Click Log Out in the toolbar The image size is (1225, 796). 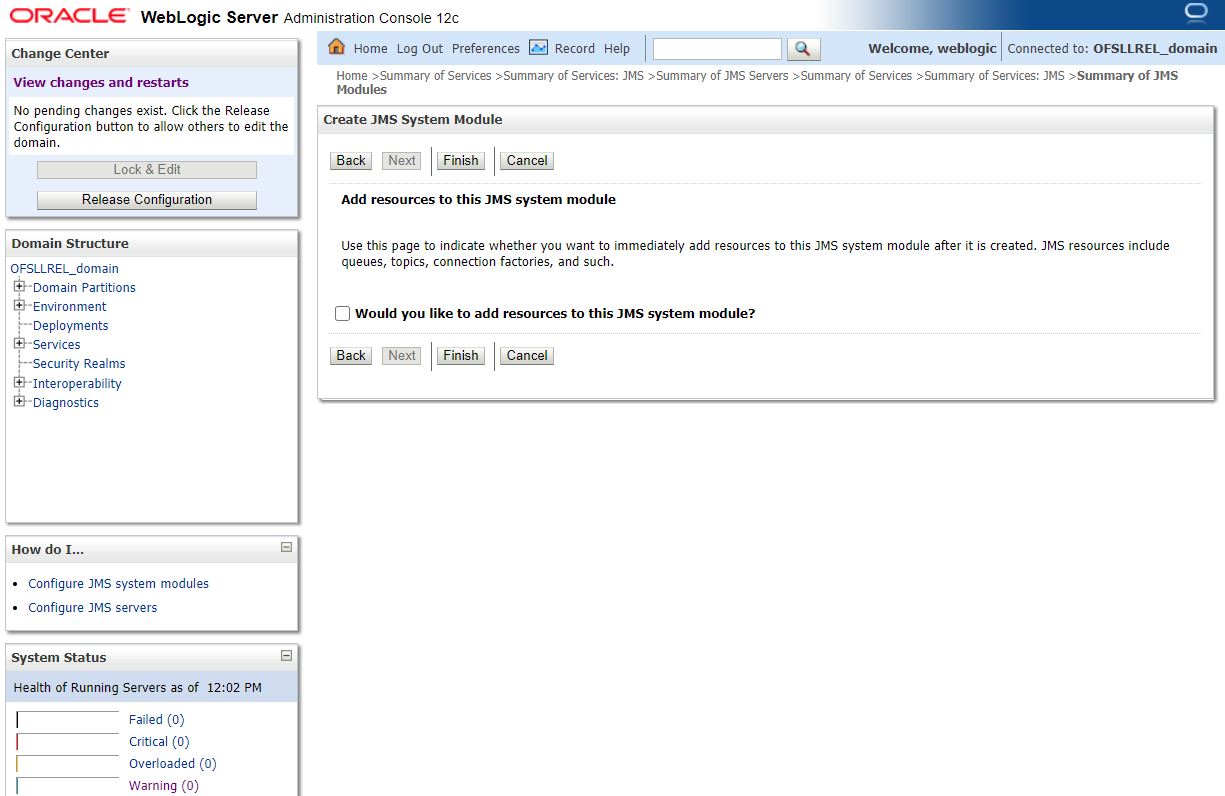[x=419, y=48]
